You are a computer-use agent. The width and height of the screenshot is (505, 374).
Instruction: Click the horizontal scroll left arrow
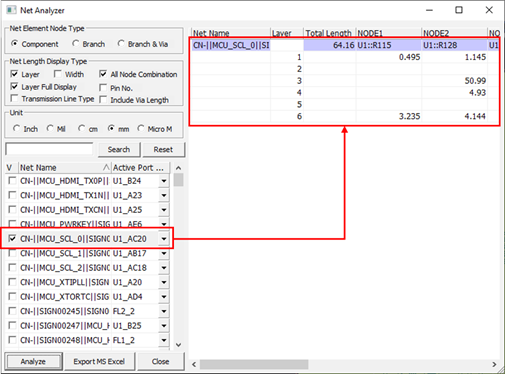[x=194, y=364]
